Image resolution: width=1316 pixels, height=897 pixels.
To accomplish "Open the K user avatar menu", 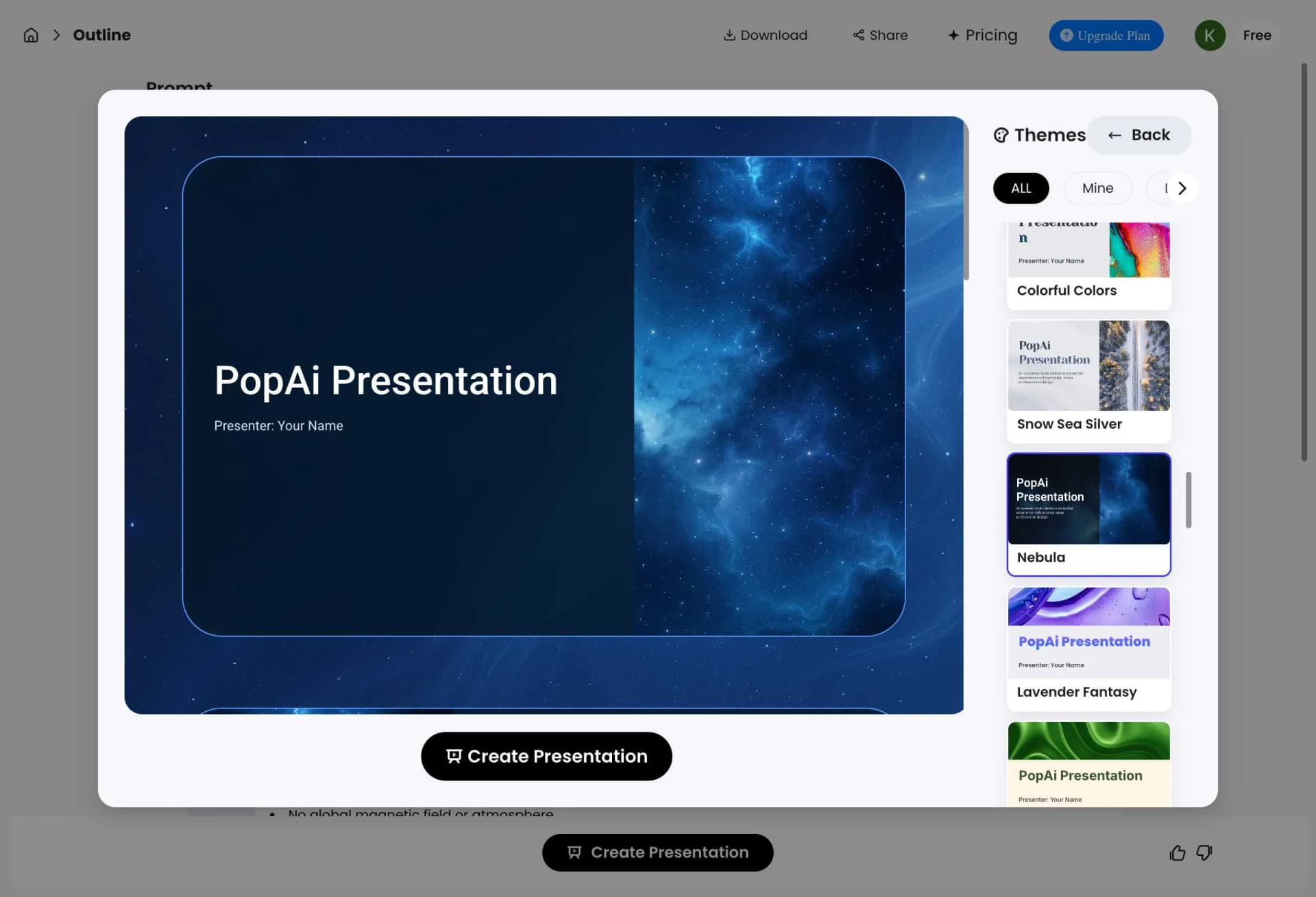I will [1210, 35].
